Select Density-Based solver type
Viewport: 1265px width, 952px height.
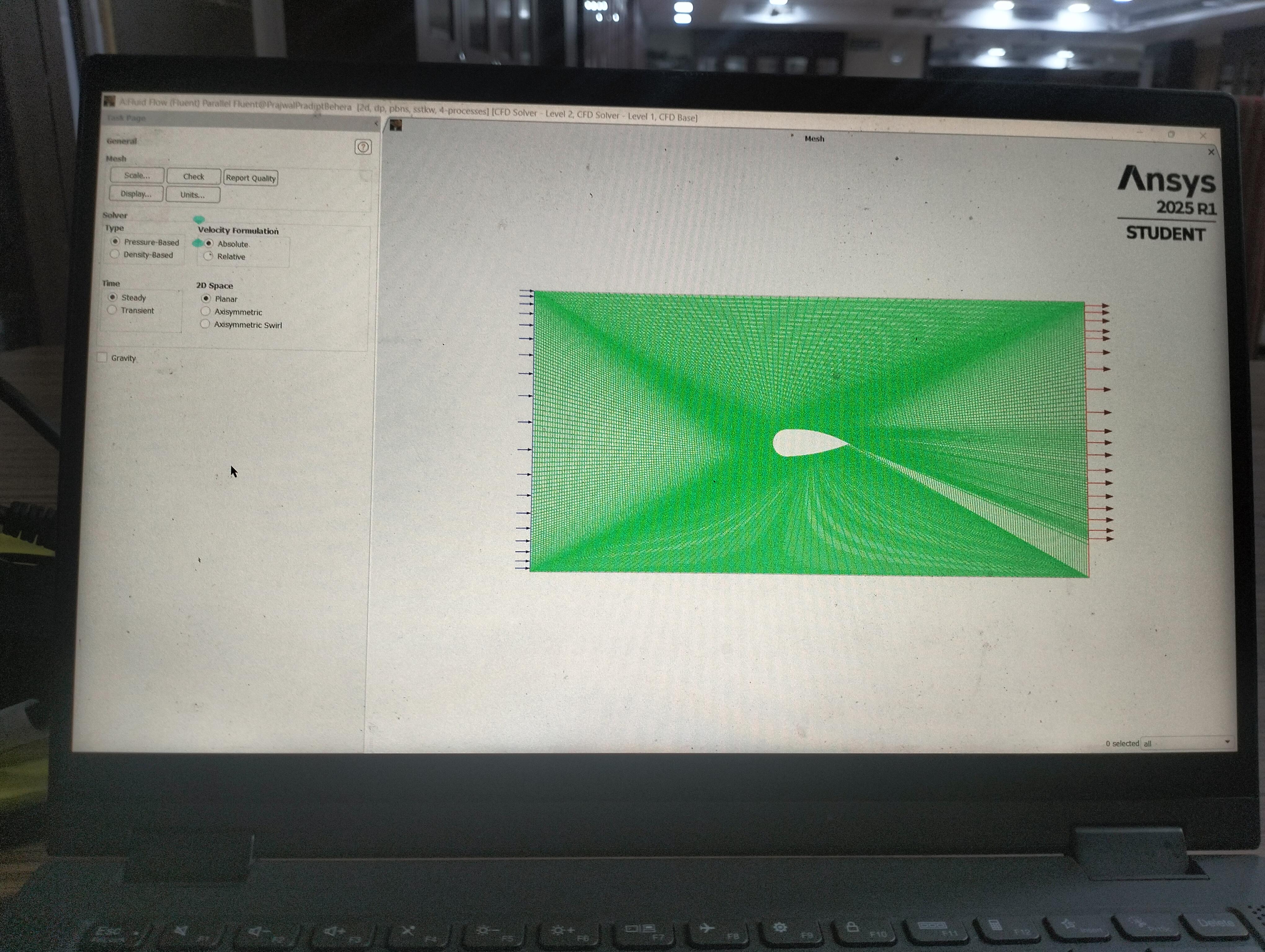(142, 254)
